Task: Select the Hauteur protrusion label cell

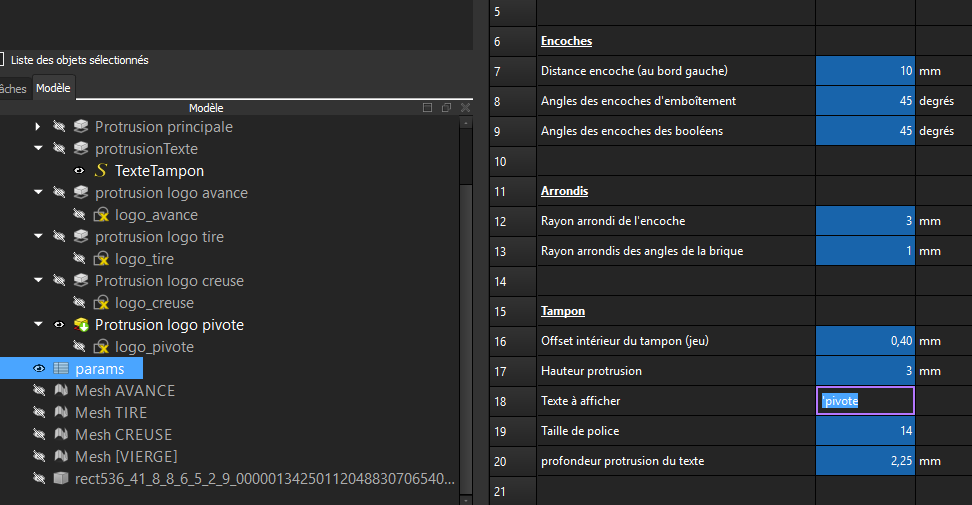Action: coord(676,371)
